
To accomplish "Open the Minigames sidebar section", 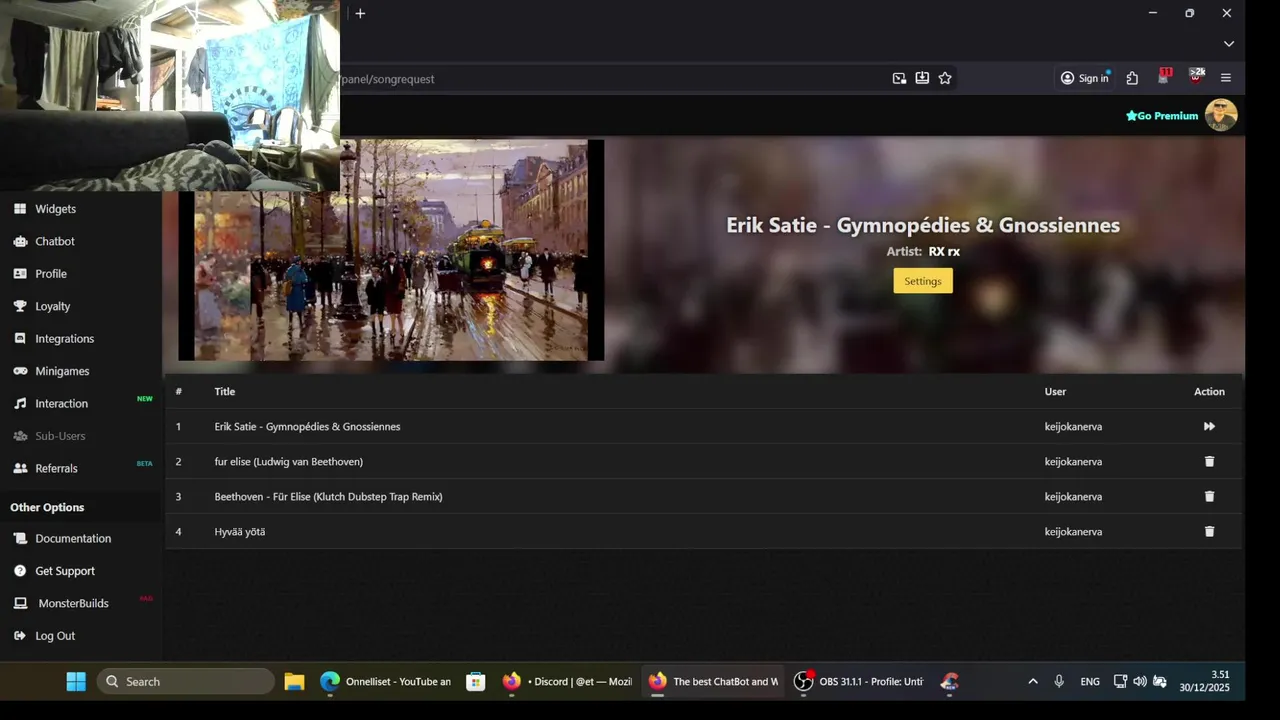I will pos(62,371).
